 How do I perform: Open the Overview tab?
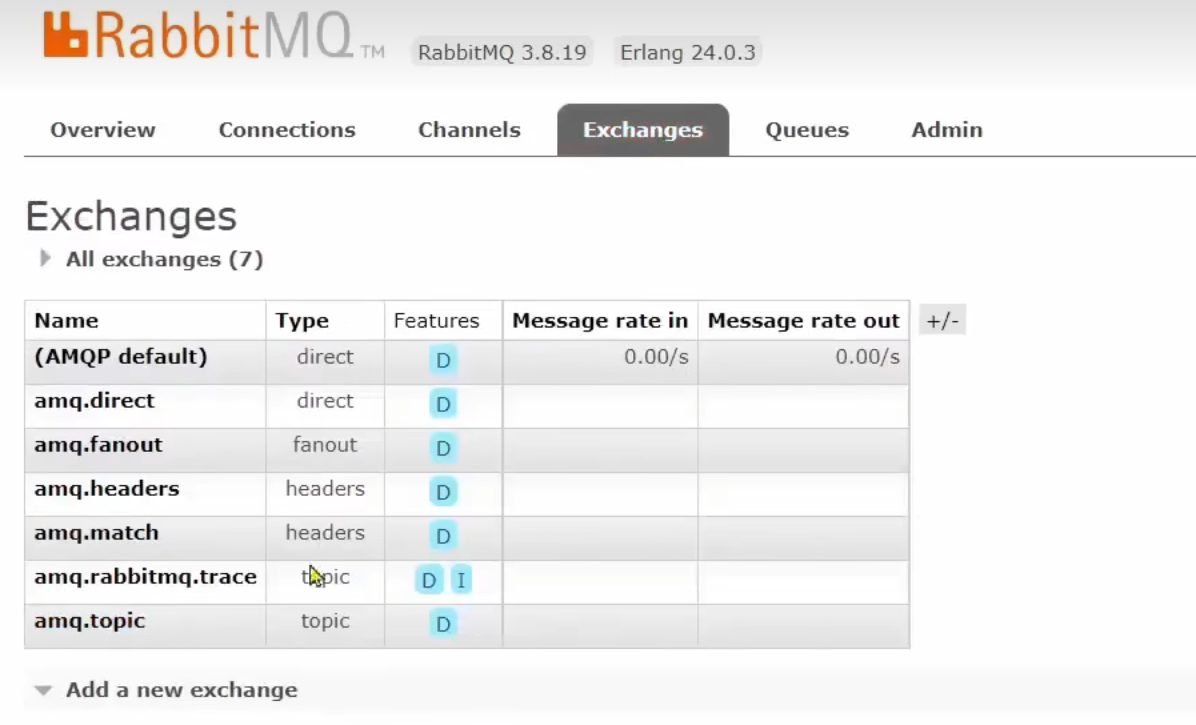103,130
